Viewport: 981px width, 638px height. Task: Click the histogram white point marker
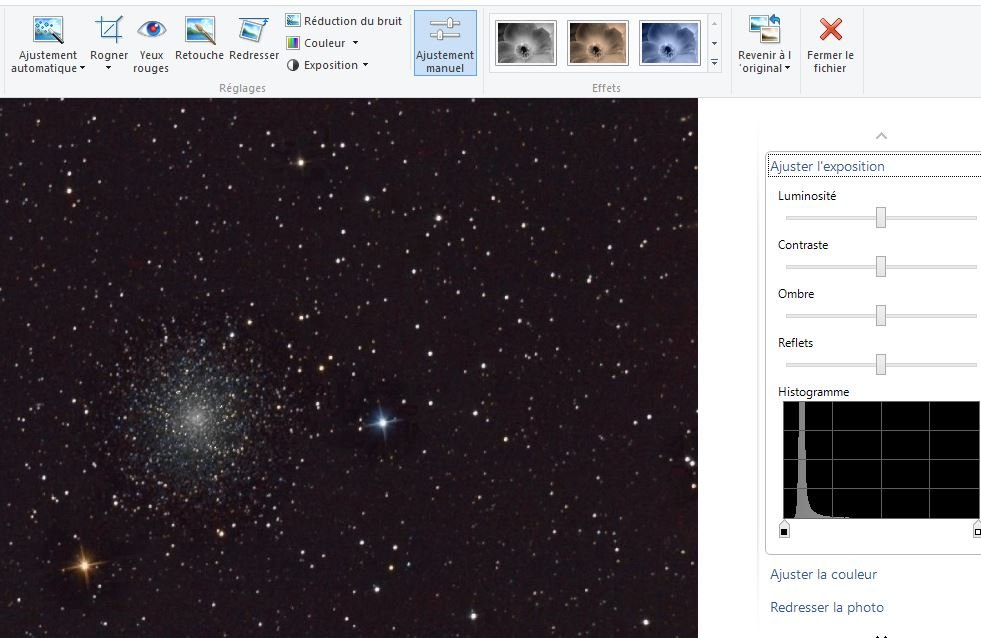point(977,530)
